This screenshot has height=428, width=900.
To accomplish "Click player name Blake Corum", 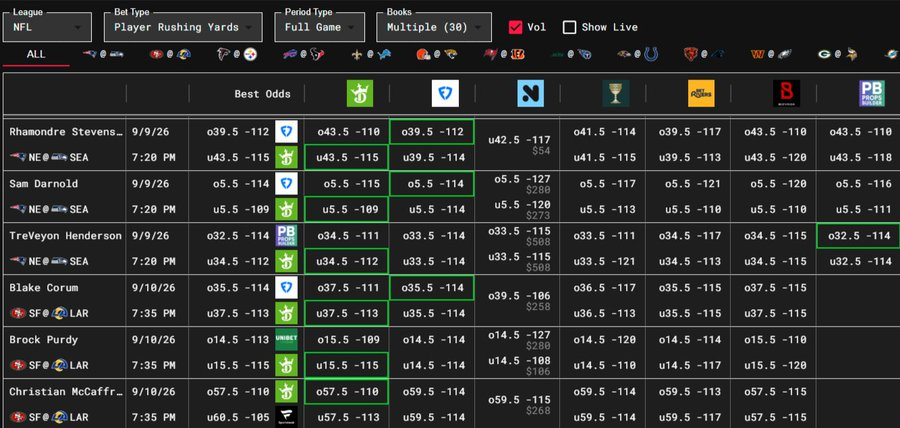I will pyautogui.click(x=44, y=287).
